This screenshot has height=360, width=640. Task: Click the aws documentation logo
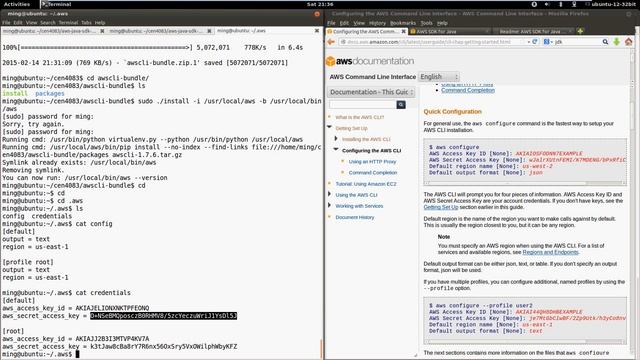(x=370, y=61)
